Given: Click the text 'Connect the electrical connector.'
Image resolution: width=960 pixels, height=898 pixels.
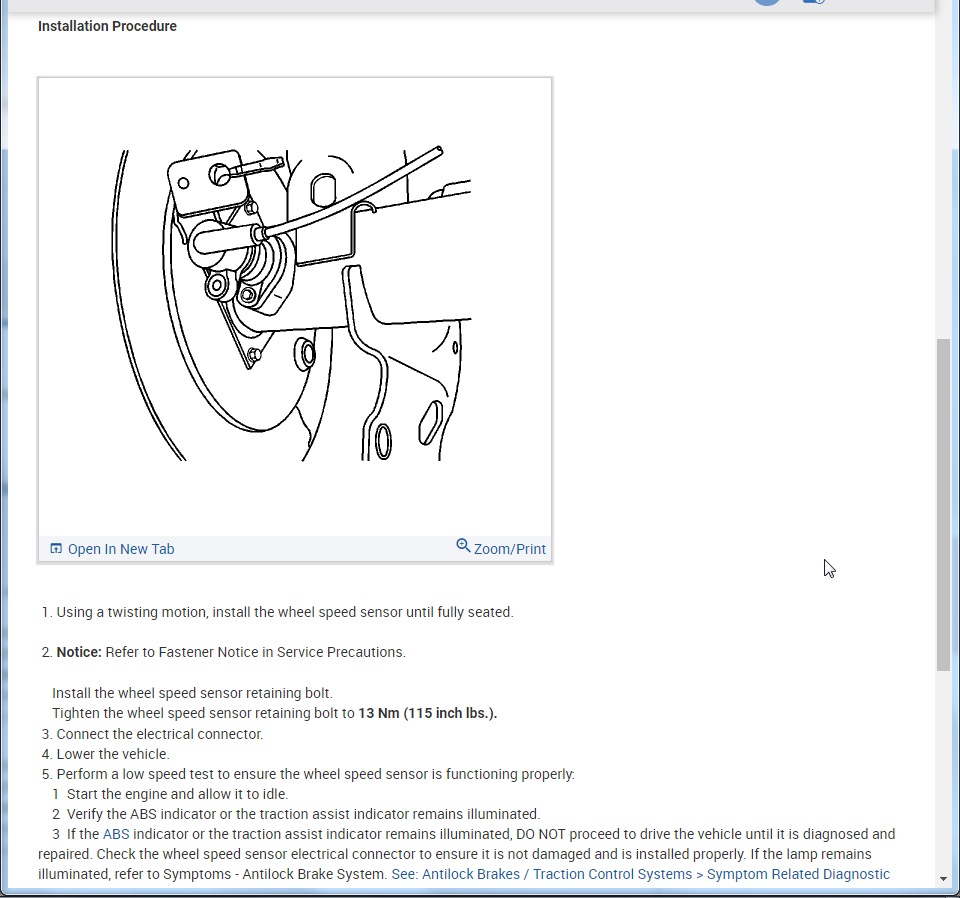Looking at the screenshot, I should click(160, 734).
